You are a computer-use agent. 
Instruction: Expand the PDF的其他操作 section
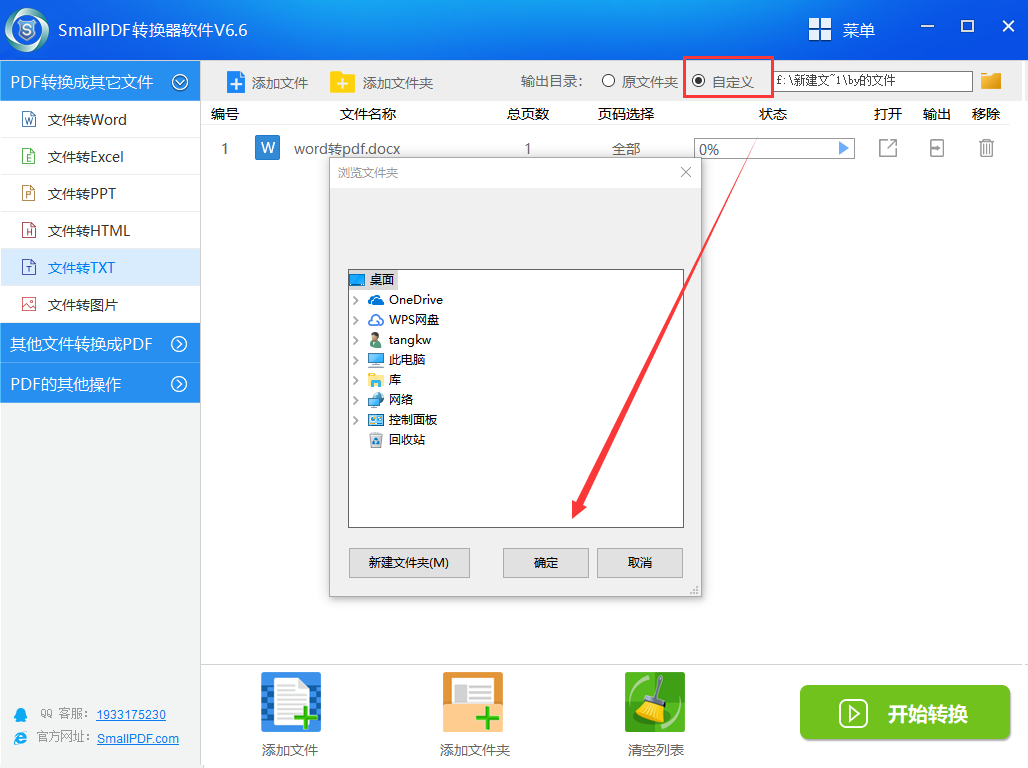coord(179,384)
